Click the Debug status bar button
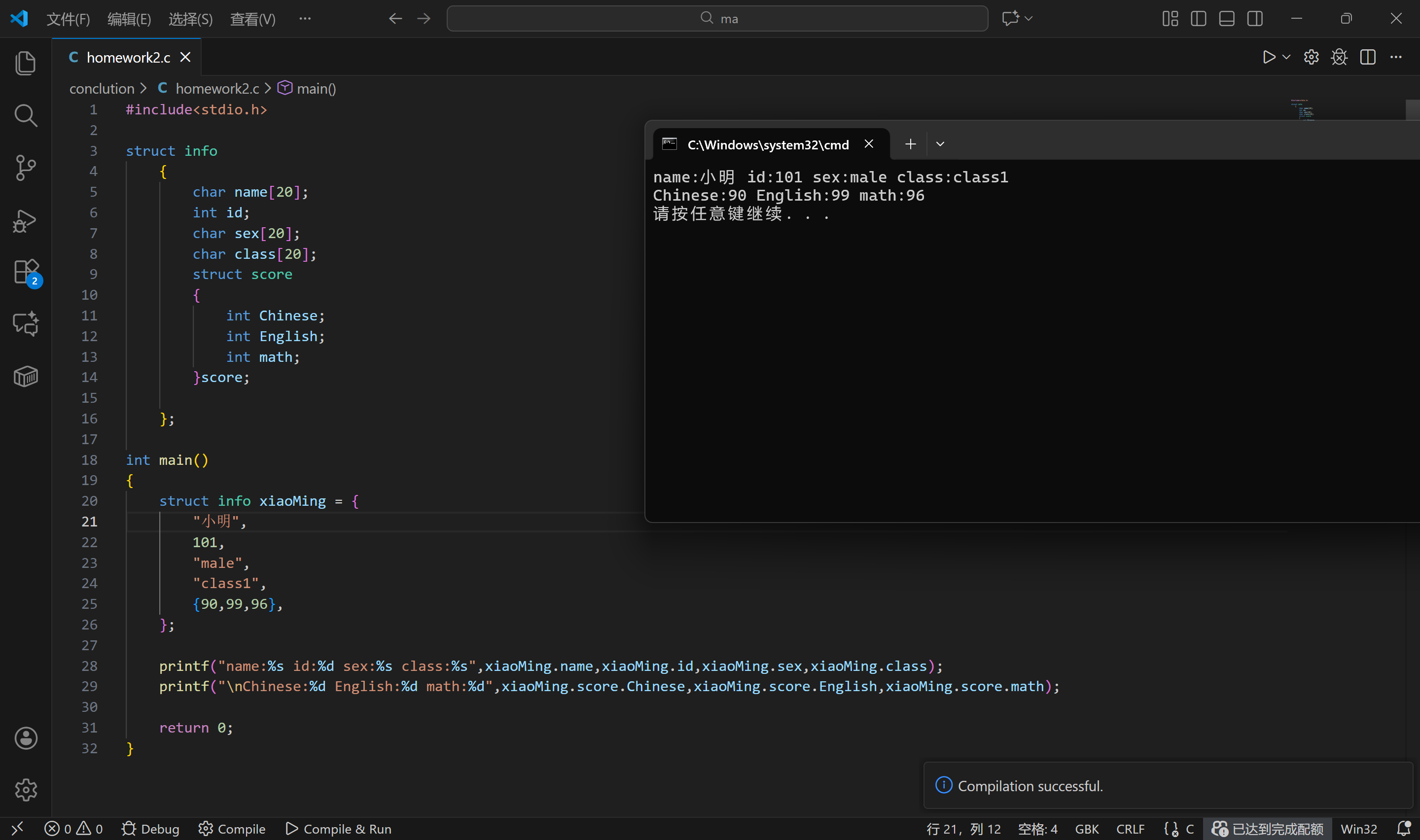Viewport: 1420px width, 840px height. (x=150, y=829)
